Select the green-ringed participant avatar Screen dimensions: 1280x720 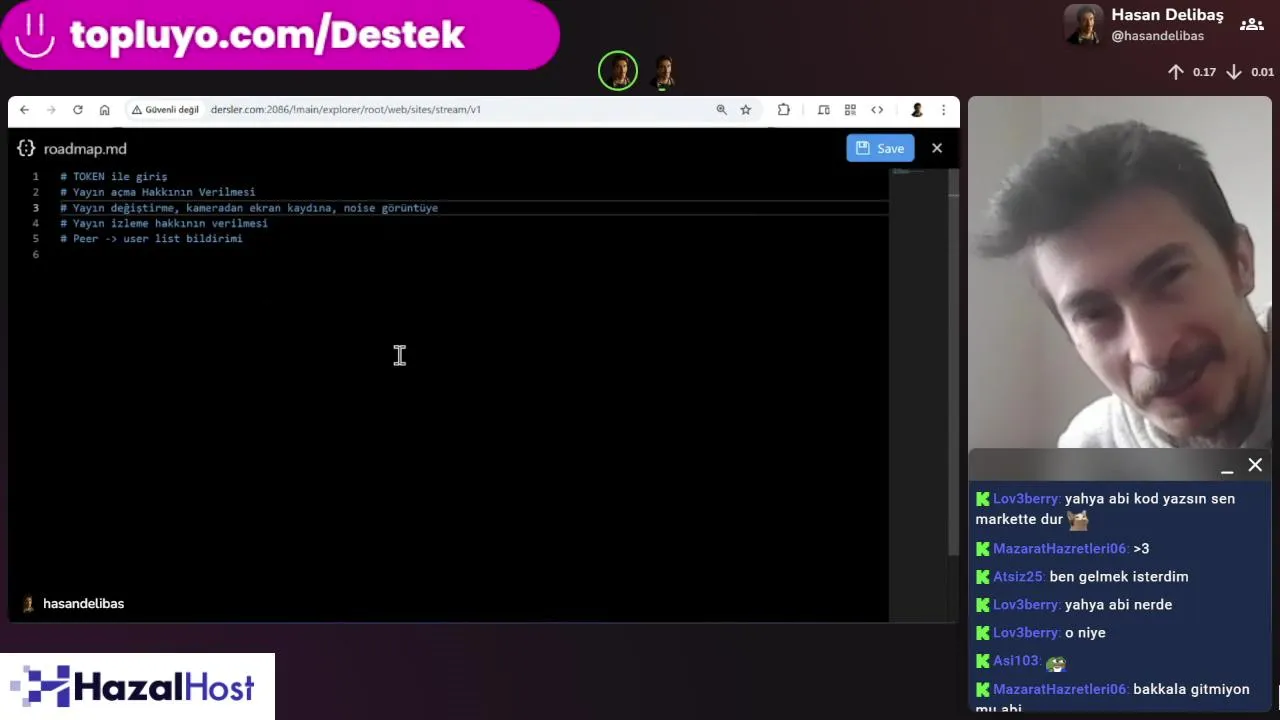[x=618, y=71]
